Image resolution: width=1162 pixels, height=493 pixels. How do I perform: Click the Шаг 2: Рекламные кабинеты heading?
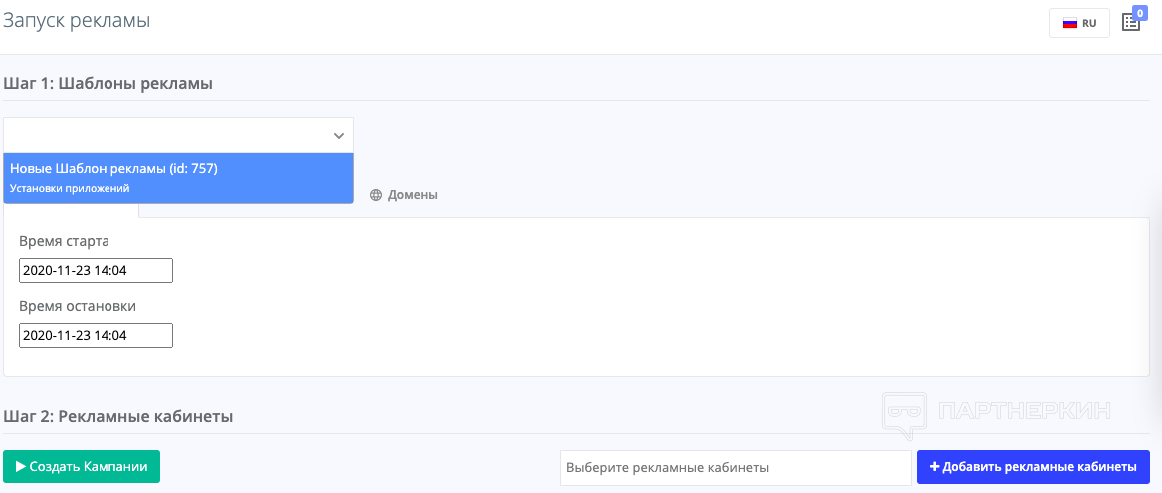click(119, 416)
